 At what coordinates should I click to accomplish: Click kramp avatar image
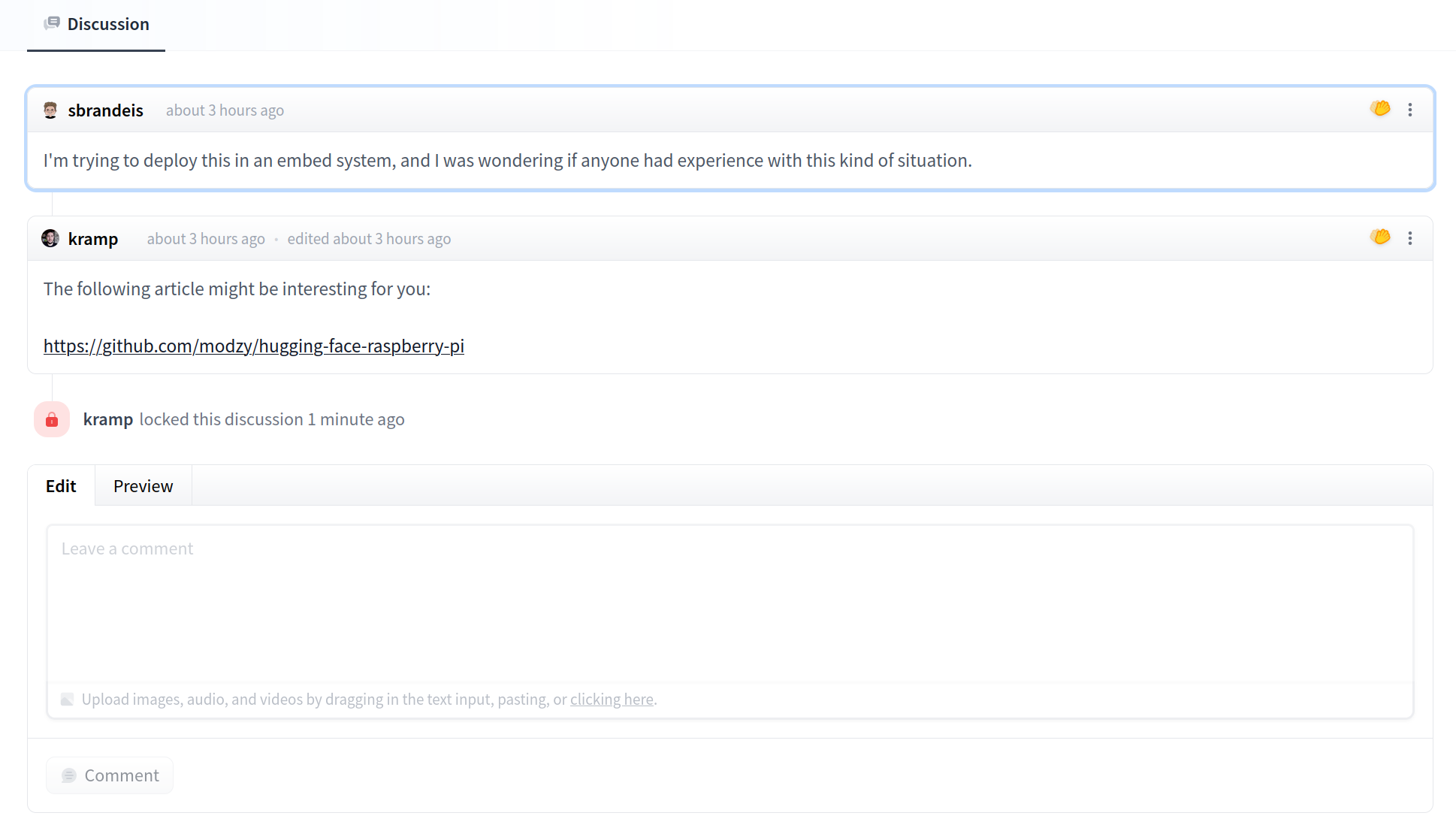pos(50,239)
